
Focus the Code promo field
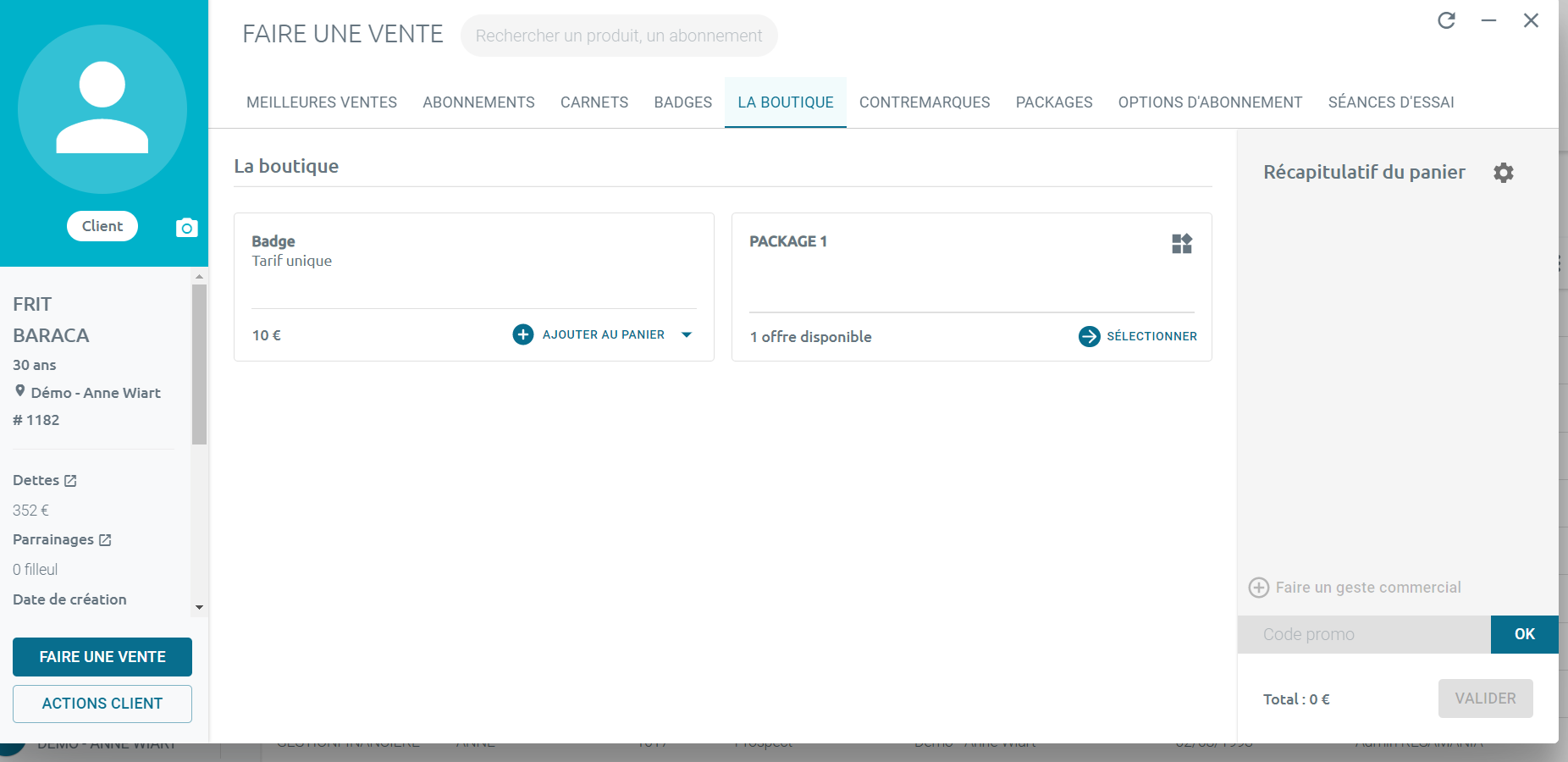coord(1364,634)
